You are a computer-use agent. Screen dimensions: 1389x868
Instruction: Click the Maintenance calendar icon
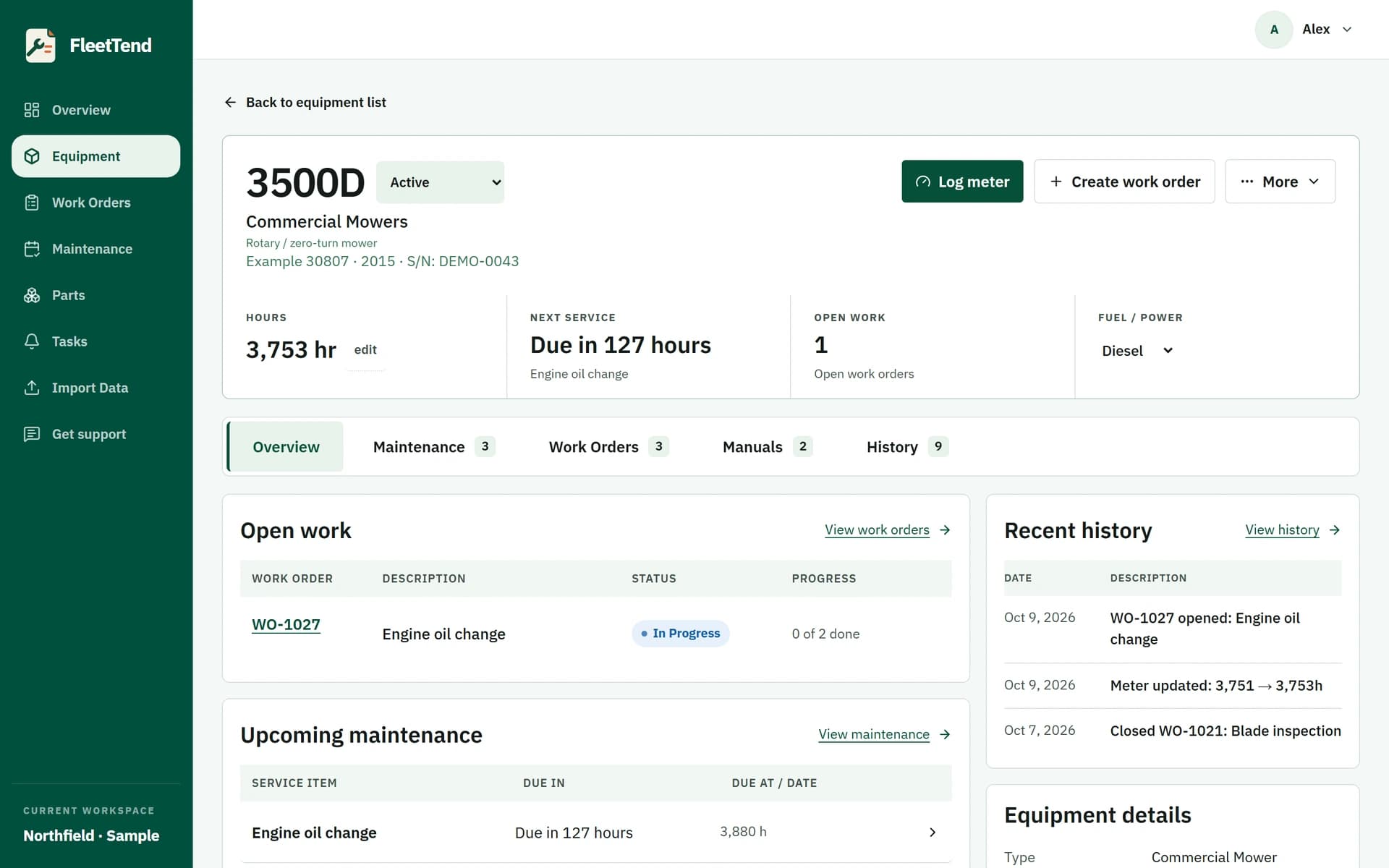[x=32, y=249]
